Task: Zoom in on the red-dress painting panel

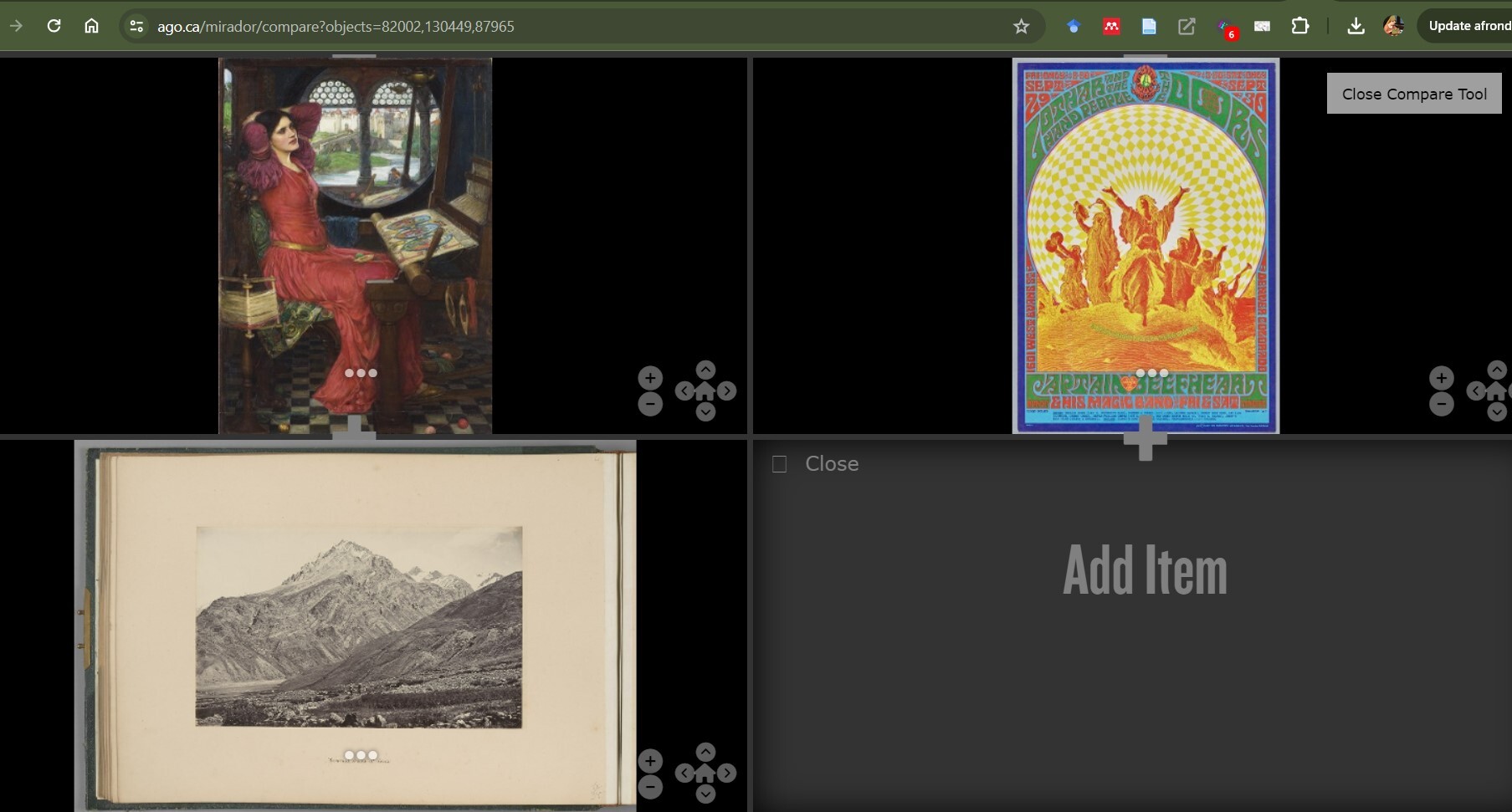Action: coord(650,378)
